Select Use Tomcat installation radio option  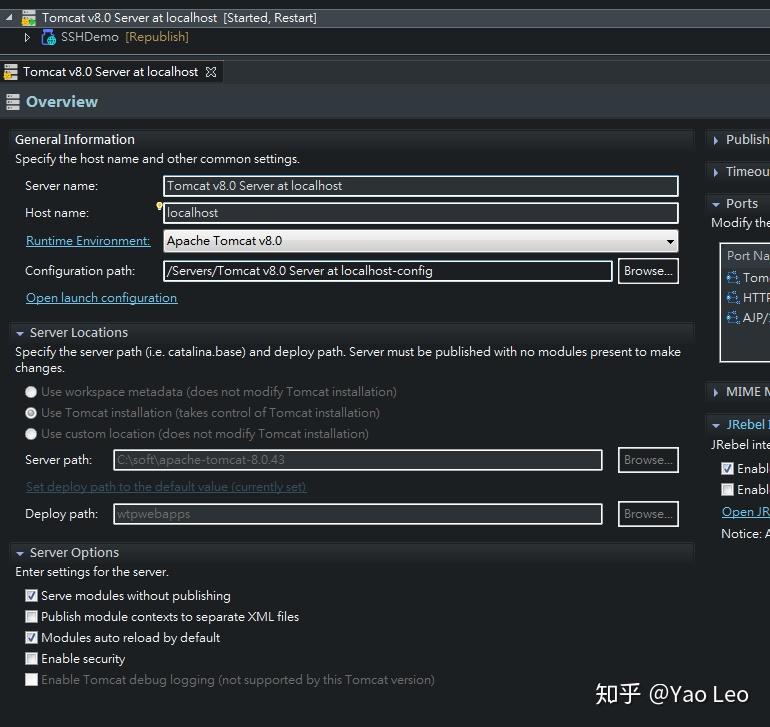[31, 413]
